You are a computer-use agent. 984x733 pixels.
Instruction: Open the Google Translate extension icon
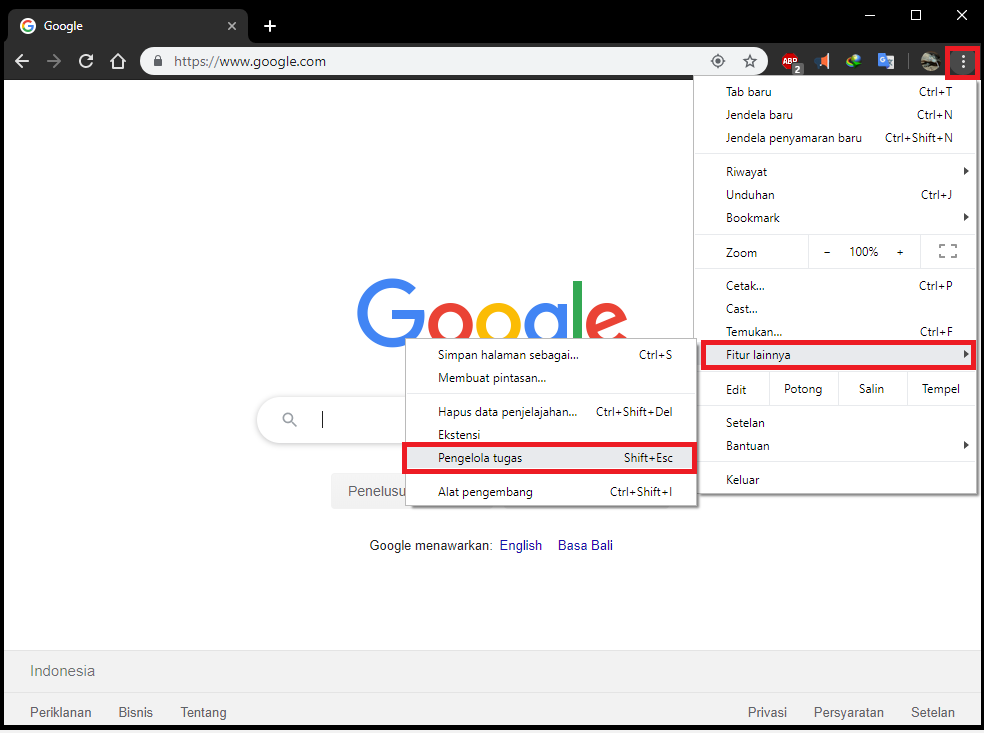886,61
